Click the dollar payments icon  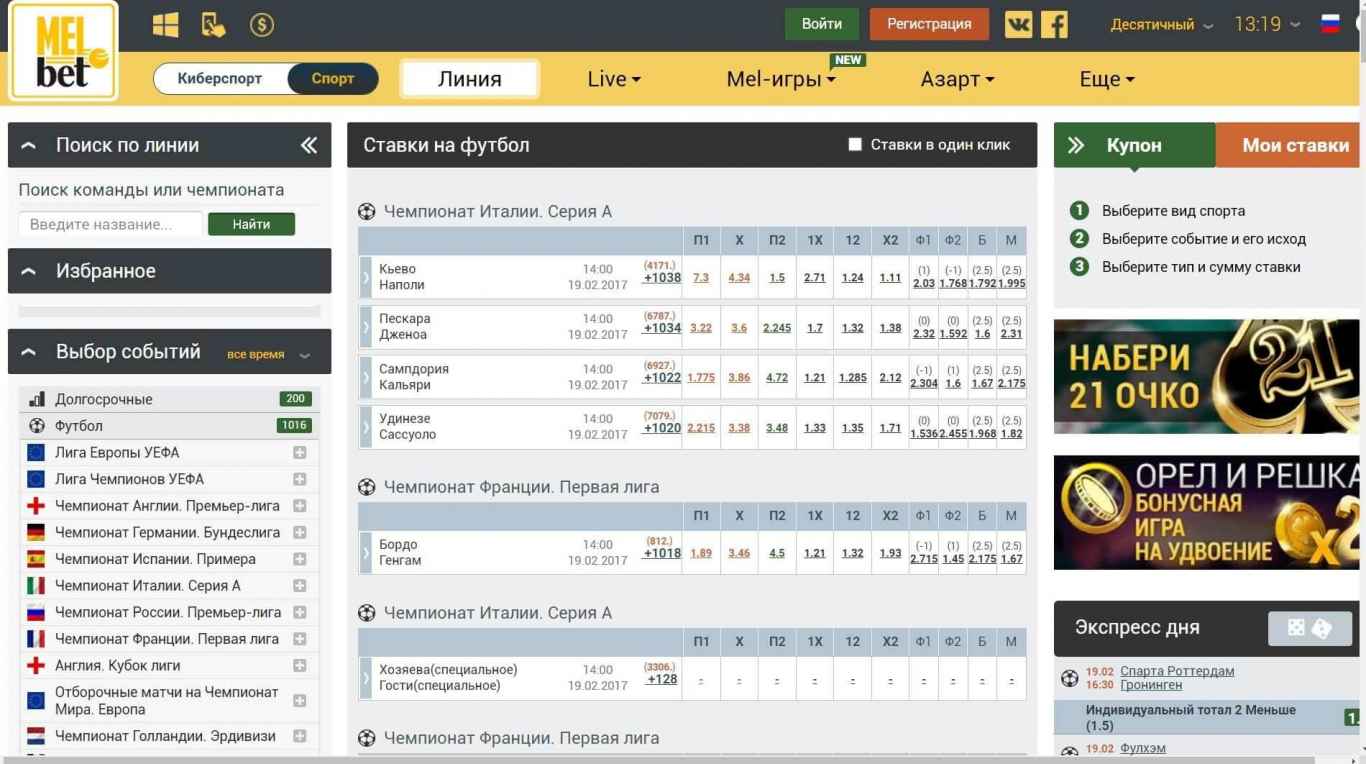tap(261, 25)
